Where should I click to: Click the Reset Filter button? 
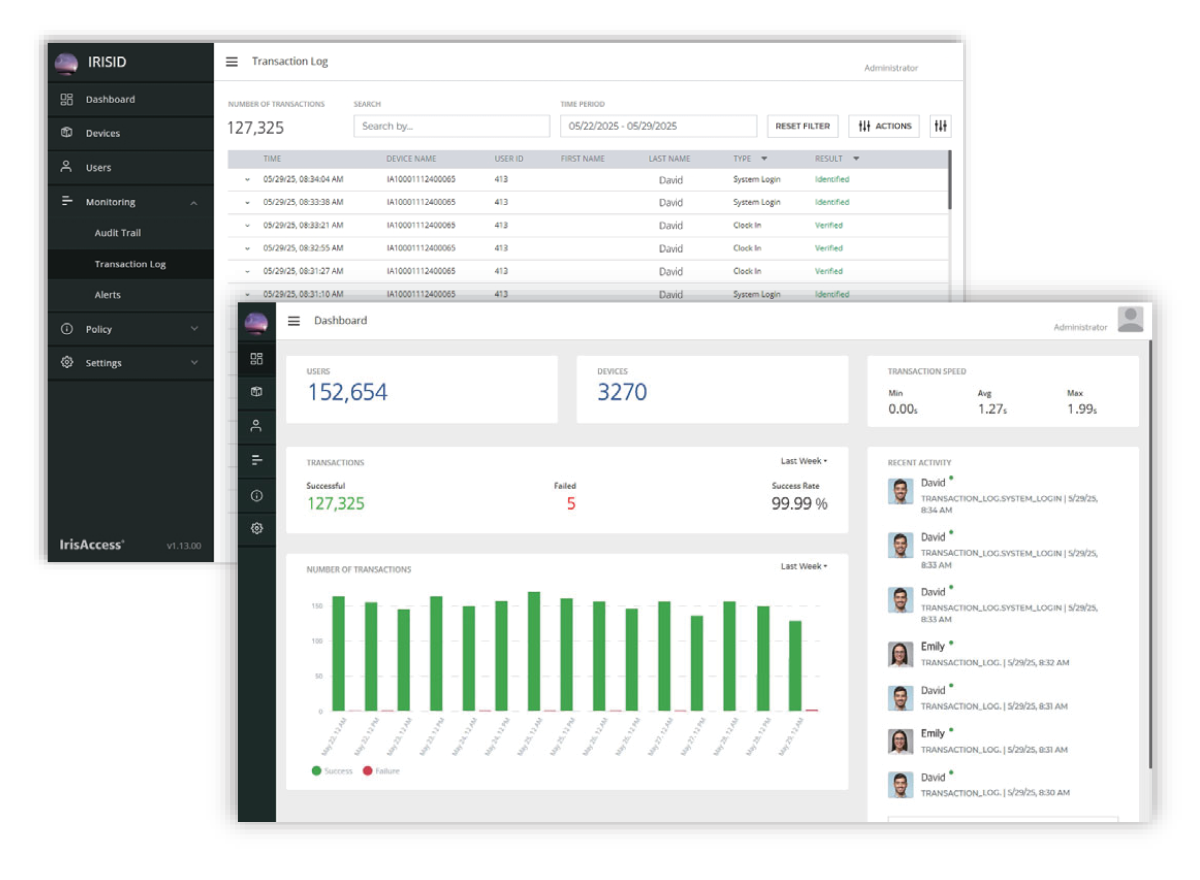tap(802, 126)
